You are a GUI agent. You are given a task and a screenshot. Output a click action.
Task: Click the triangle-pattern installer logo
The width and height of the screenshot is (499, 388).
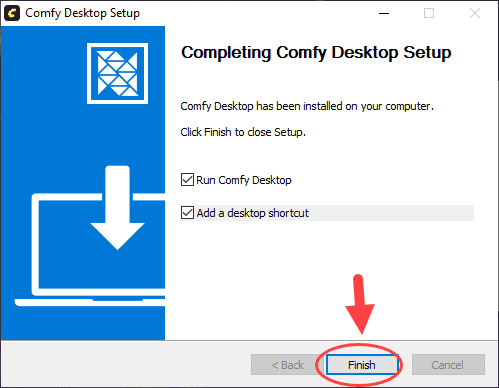tap(117, 73)
